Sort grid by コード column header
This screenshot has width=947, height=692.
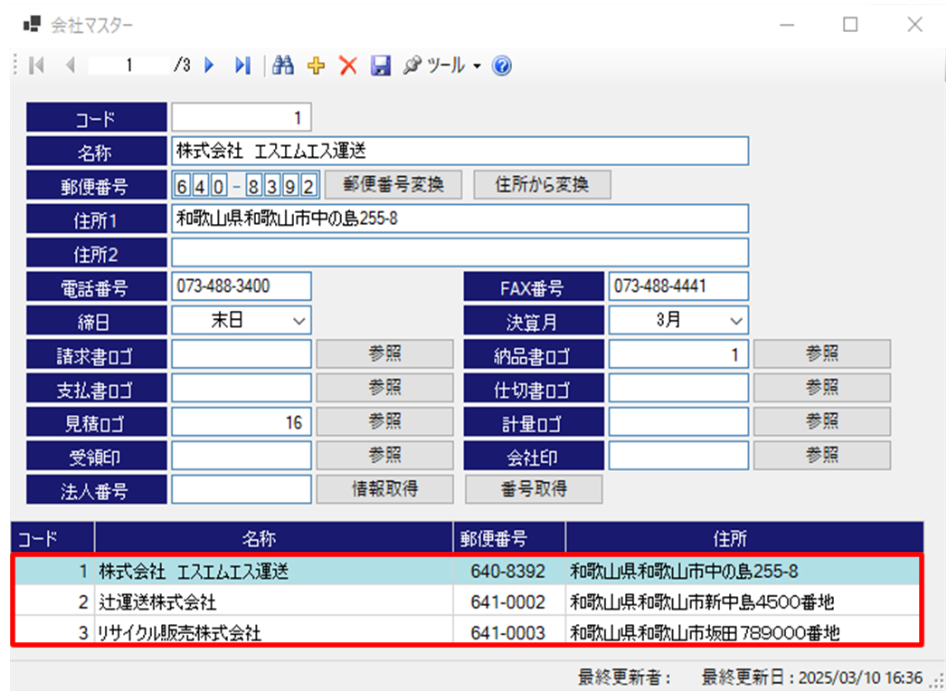pyautogui.click(x=53, y=537)
